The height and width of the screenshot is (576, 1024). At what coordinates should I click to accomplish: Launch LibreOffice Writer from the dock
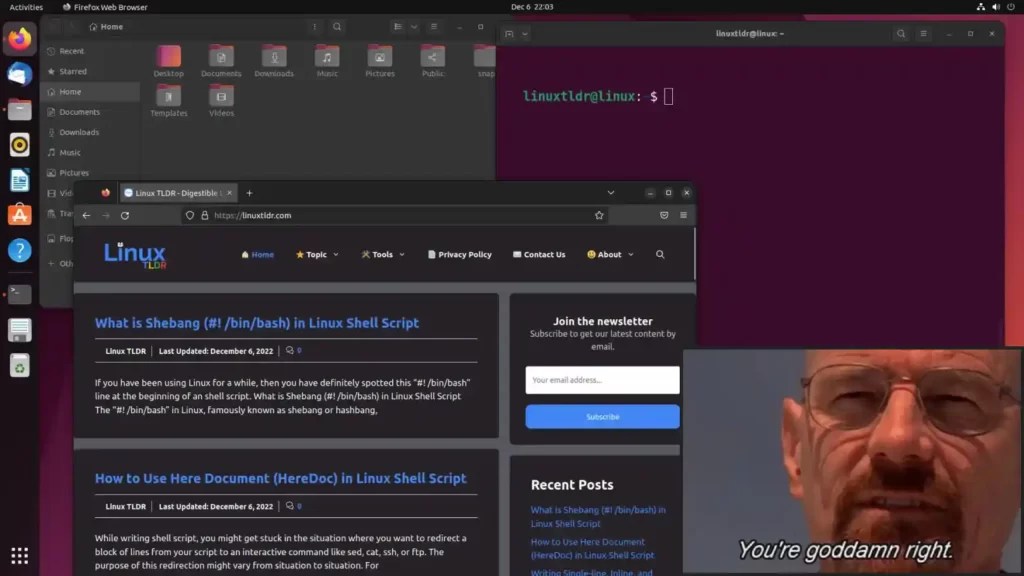pos(20,180)
